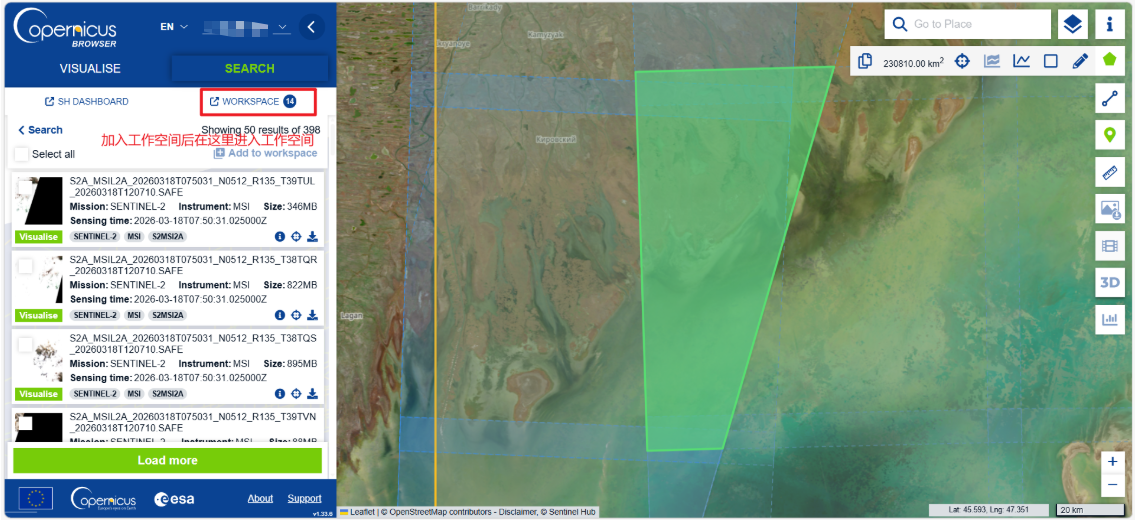Screen dimensions: 1135x521
Task: Copy area of interest geometry icon
Action: pos(864,62)
